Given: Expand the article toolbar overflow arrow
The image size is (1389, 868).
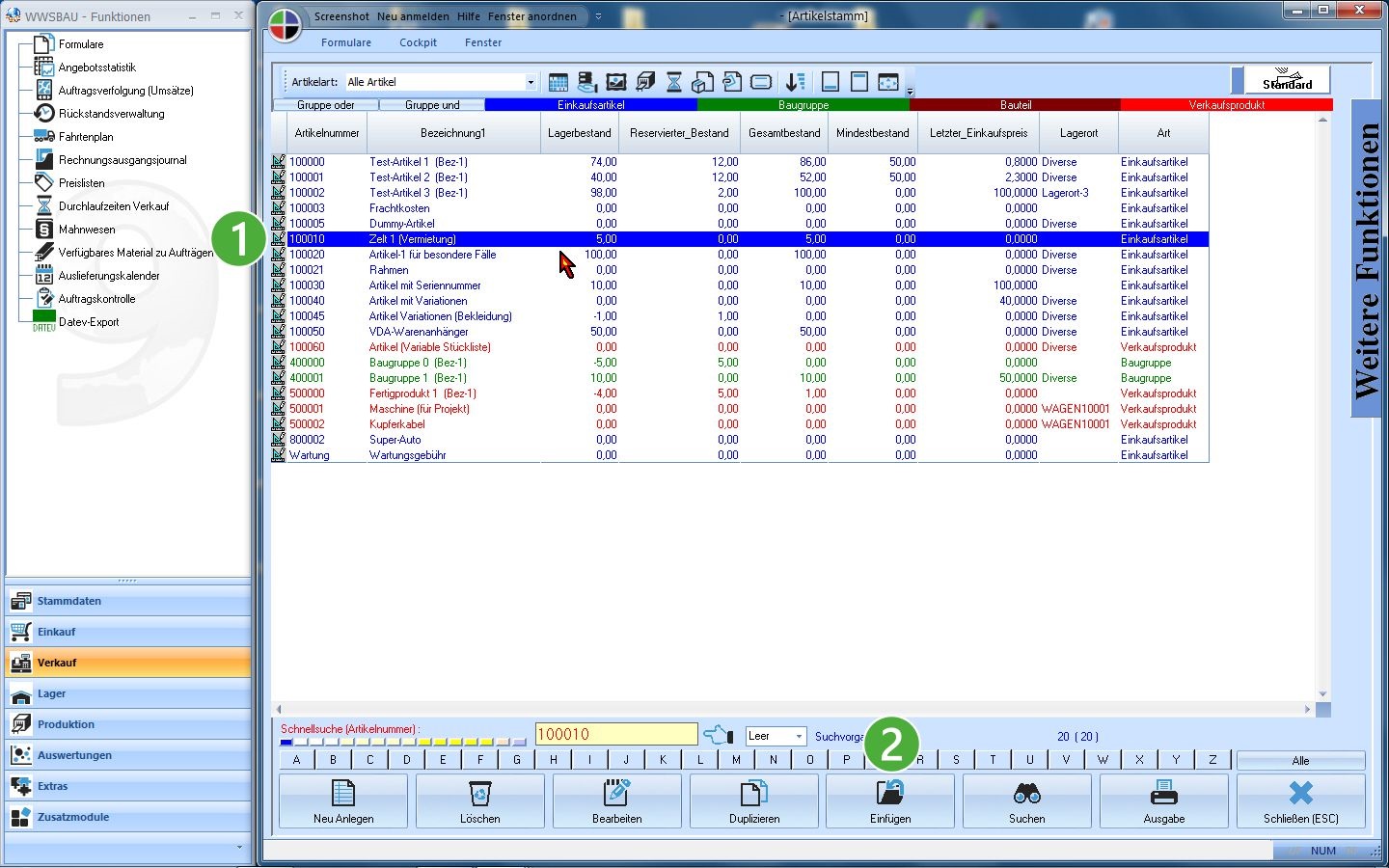Looking at the screenshot, I should click(x=910, y=93).
